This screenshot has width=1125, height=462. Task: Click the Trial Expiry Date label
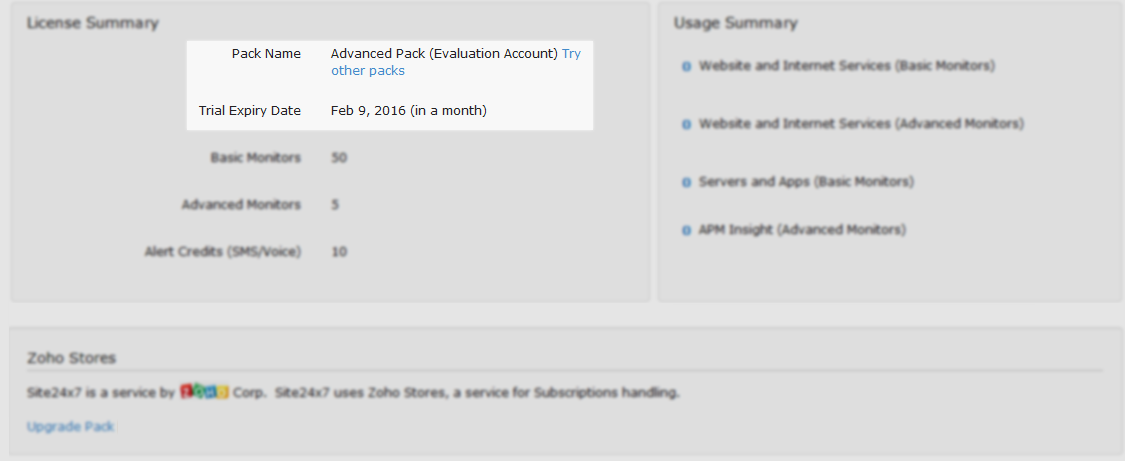coord(250,111)
